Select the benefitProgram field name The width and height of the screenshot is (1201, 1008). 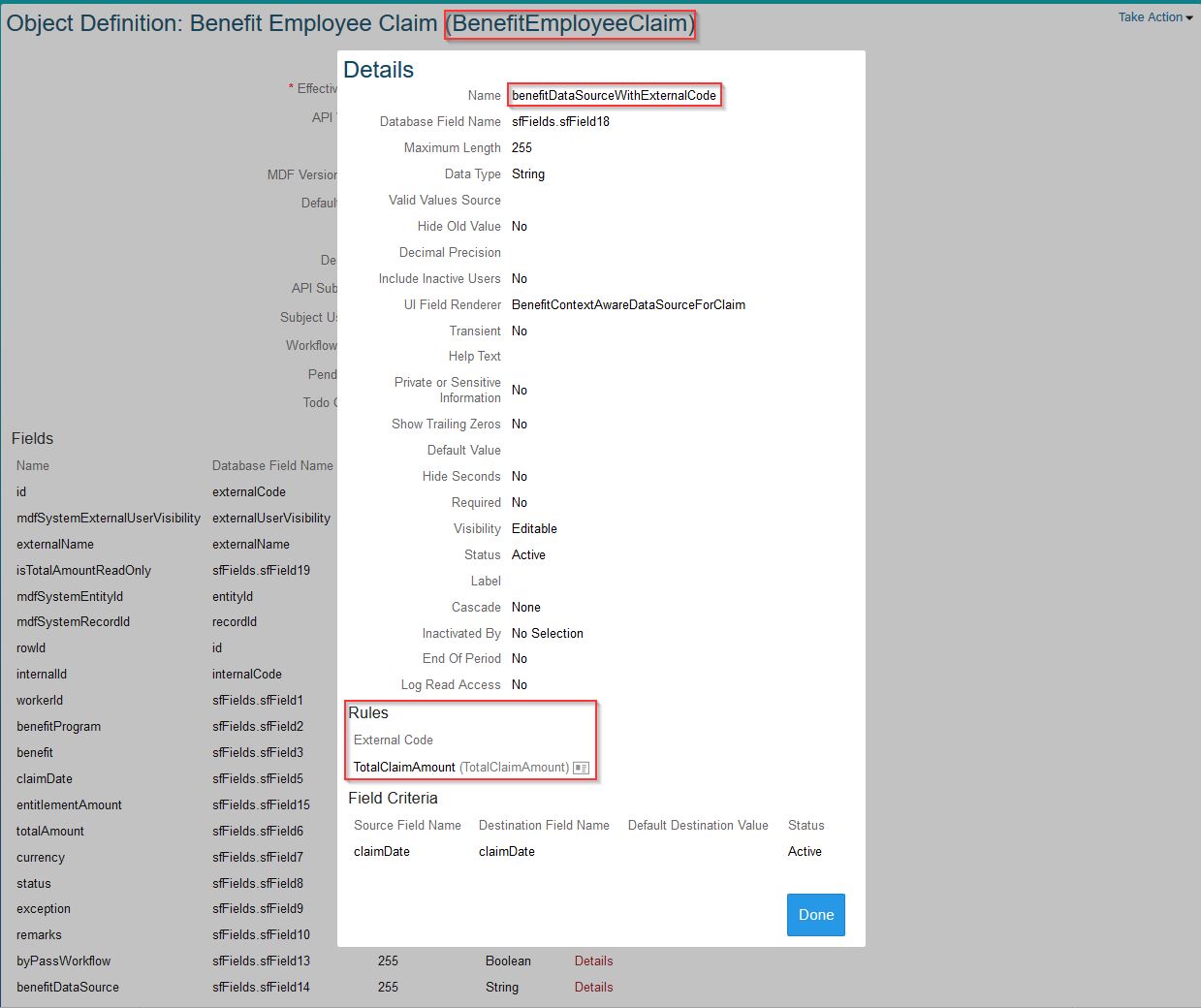pyautogui.click(x=58, y=726)
